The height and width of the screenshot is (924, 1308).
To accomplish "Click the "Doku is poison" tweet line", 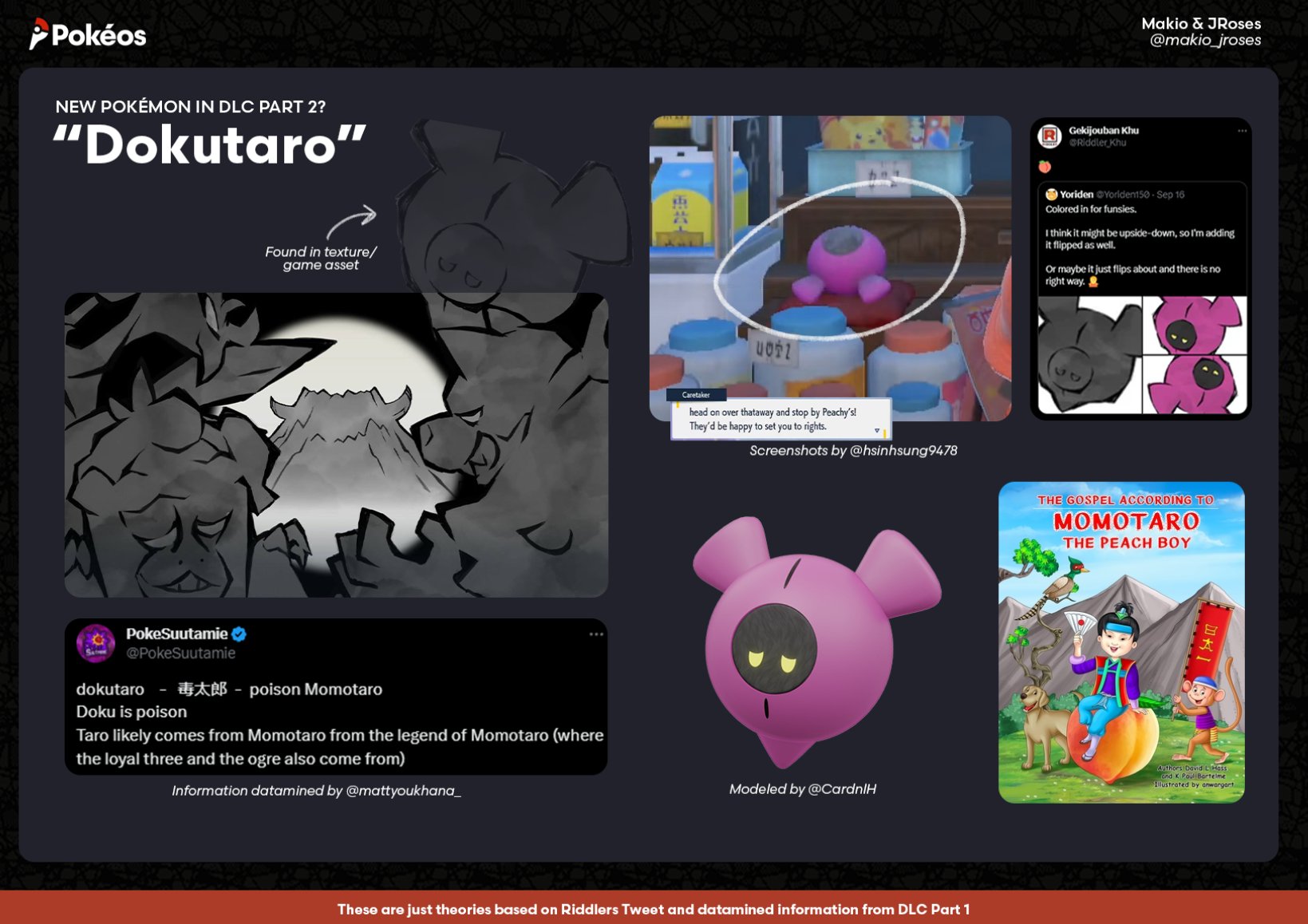I will pyautogui.click(x=132, y=712).
